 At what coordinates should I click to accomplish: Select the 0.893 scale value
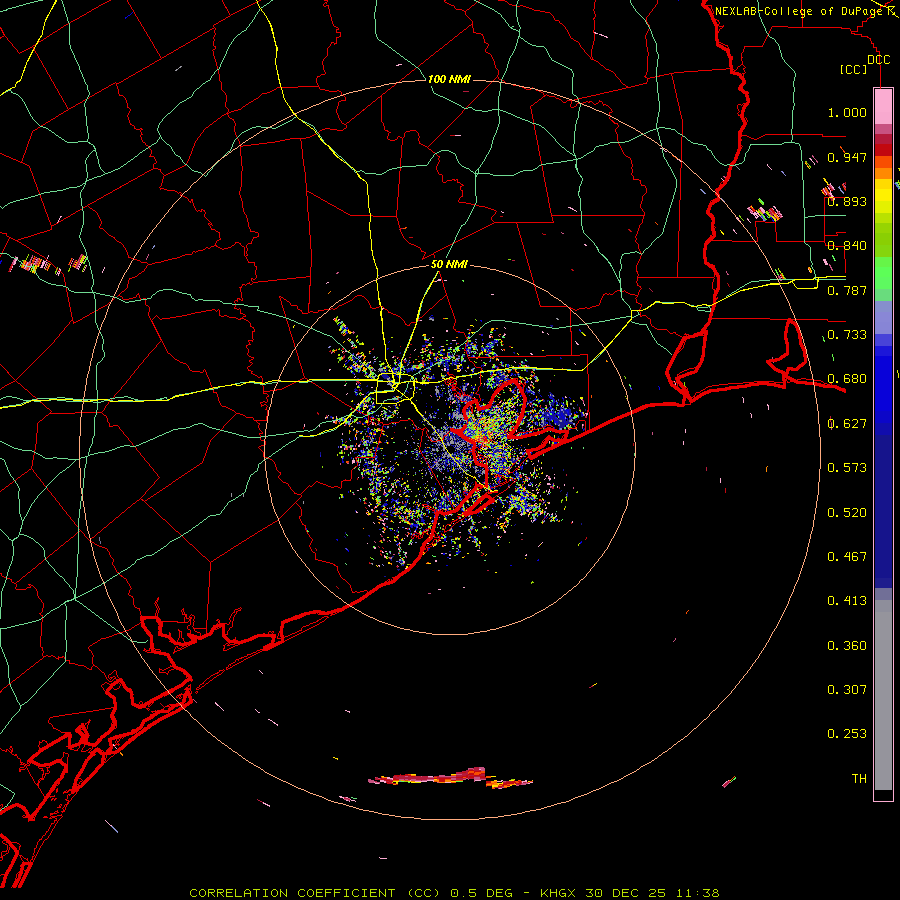(x=847, y=201)
